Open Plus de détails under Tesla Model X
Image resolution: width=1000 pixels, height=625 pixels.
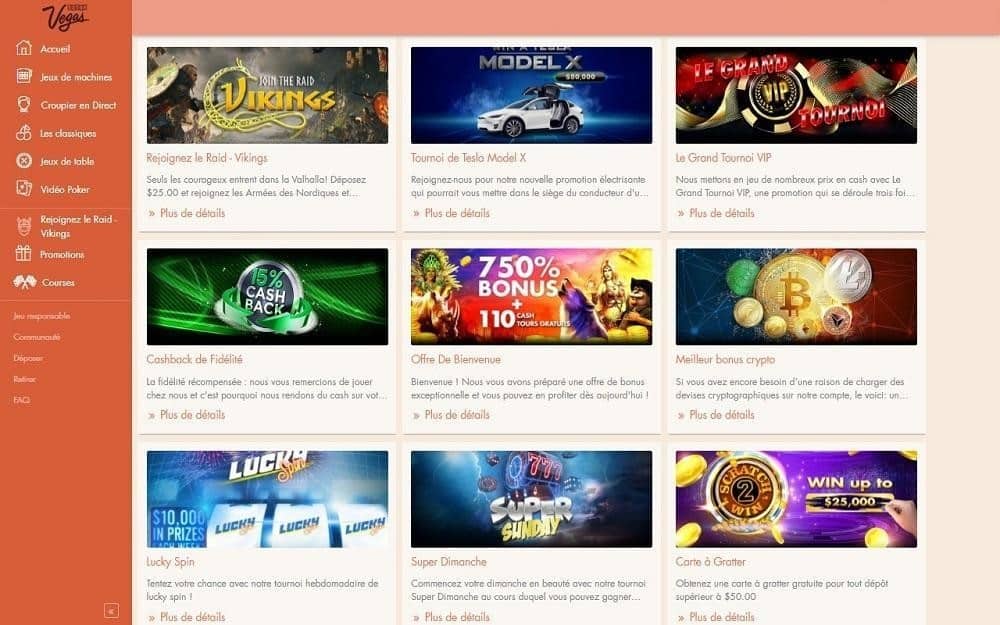(457, 213)
